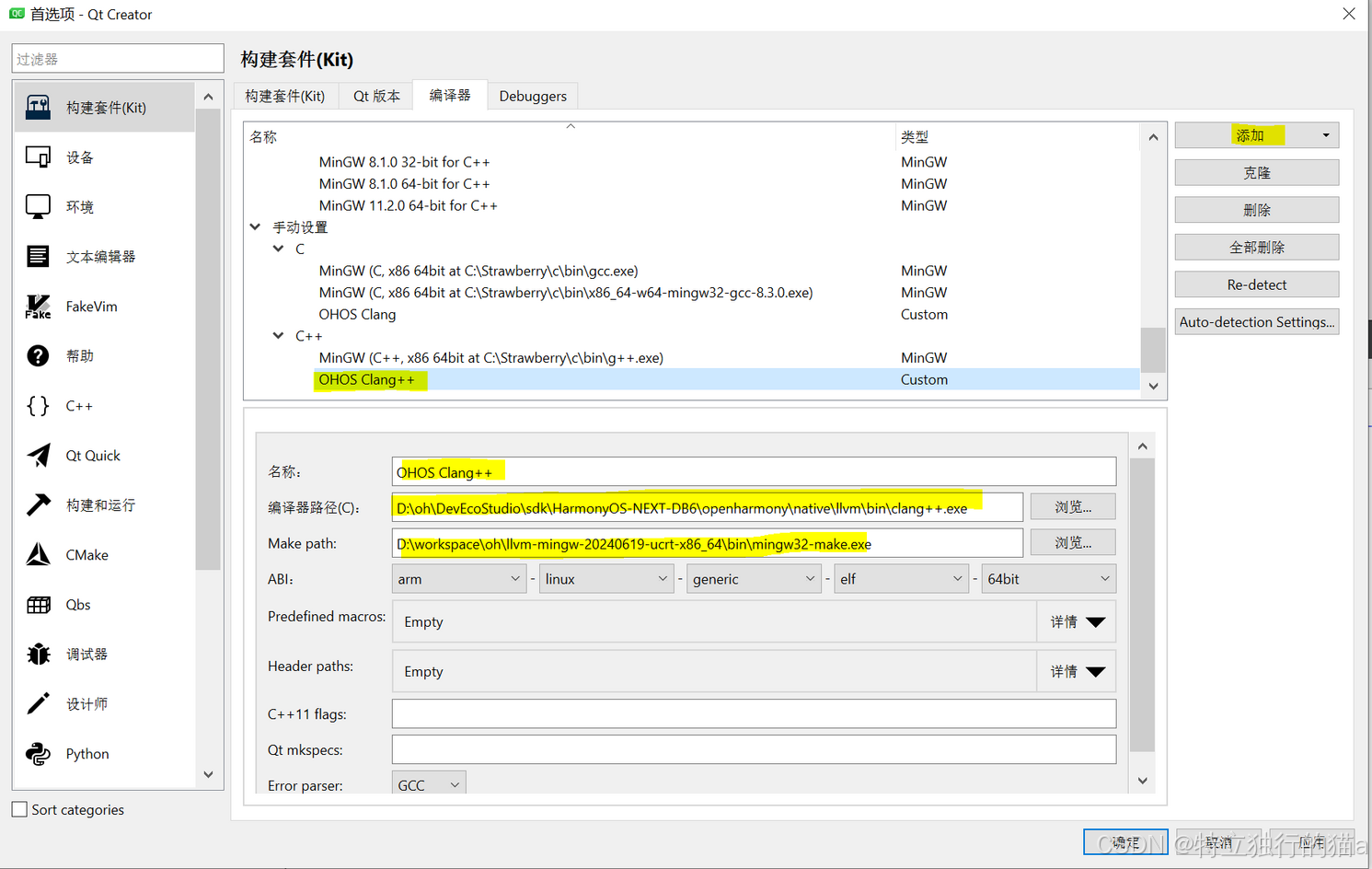Screen dimensions: 1372x869
Task: Click the 确定 (OK) button
Action: [x=1125, y=842]
